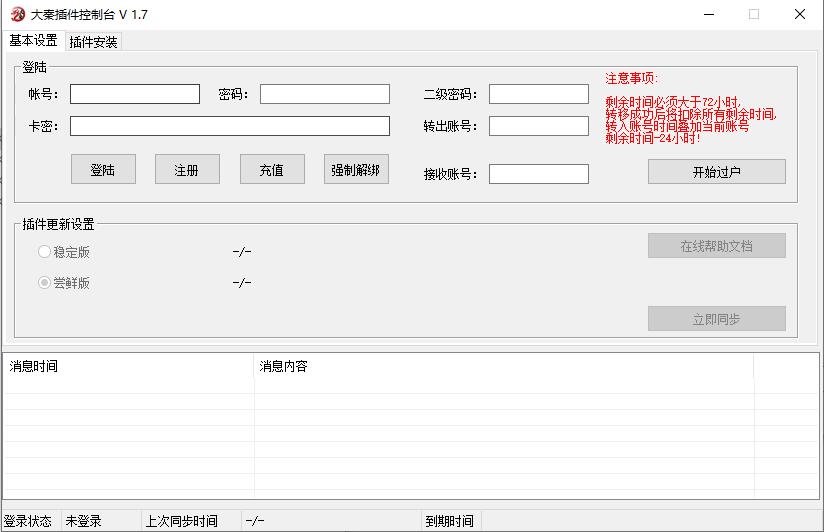Click the 消息内容 column header

pyautogui.click(x=503, y=366)
